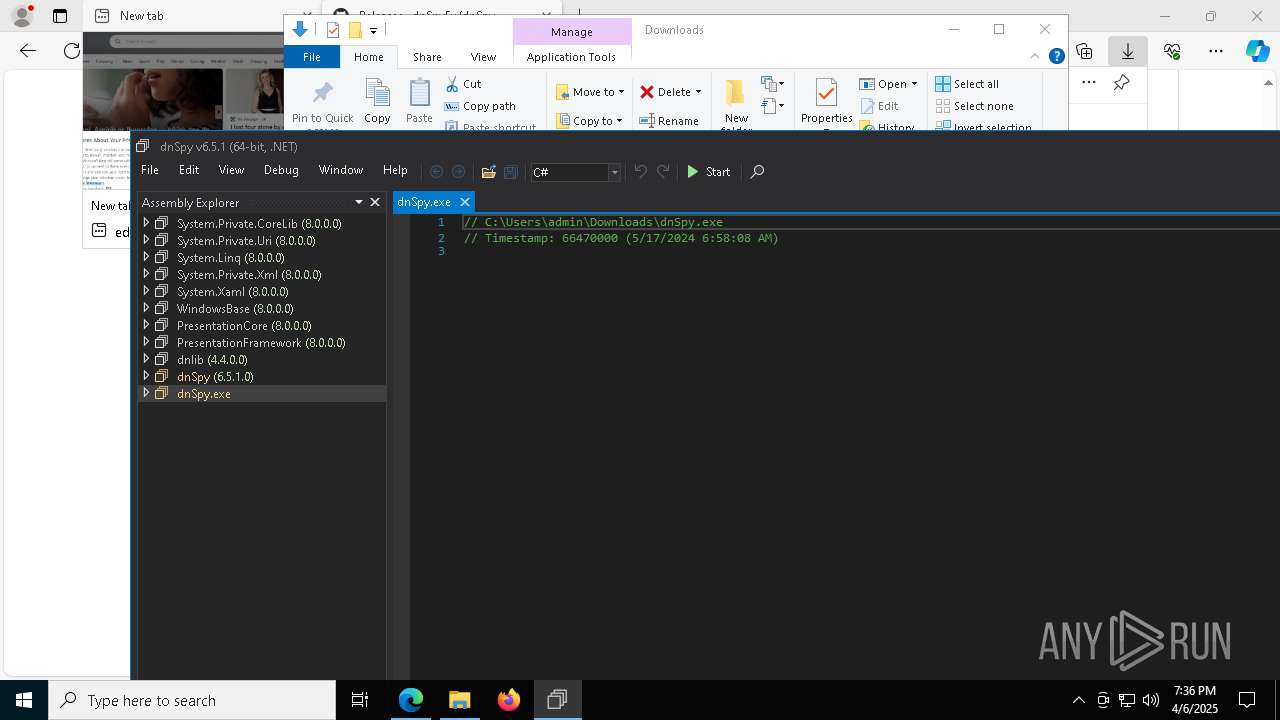Expand System.Xaml assembly node

click(146, 291)
